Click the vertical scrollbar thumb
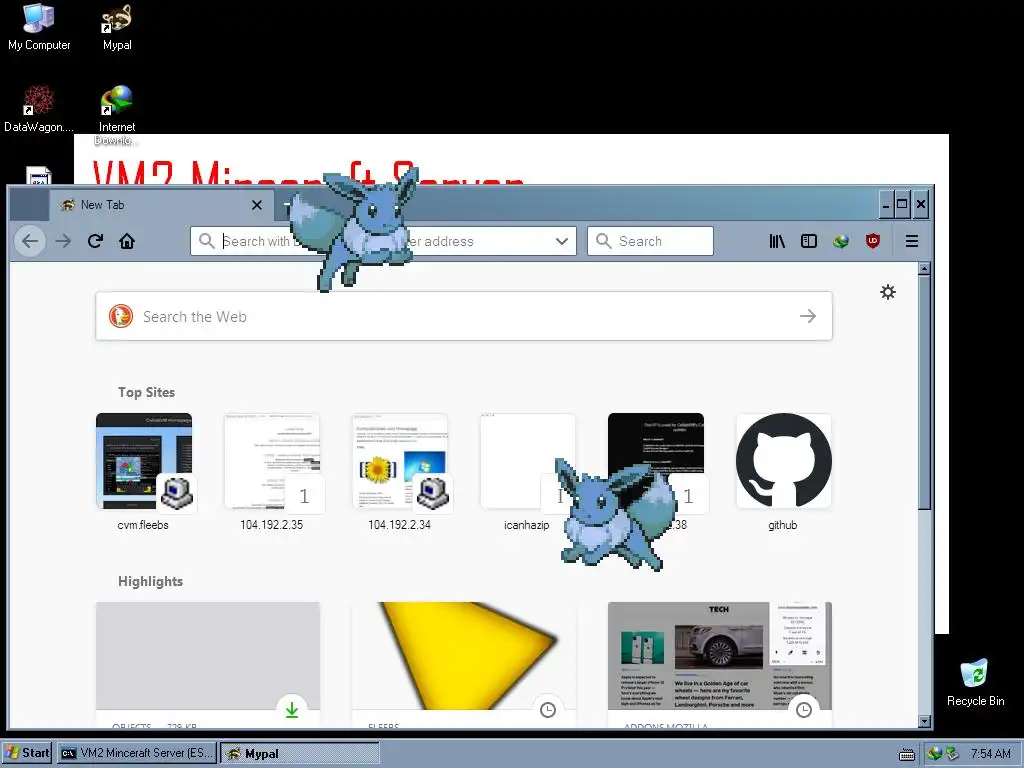 (924, 392)
